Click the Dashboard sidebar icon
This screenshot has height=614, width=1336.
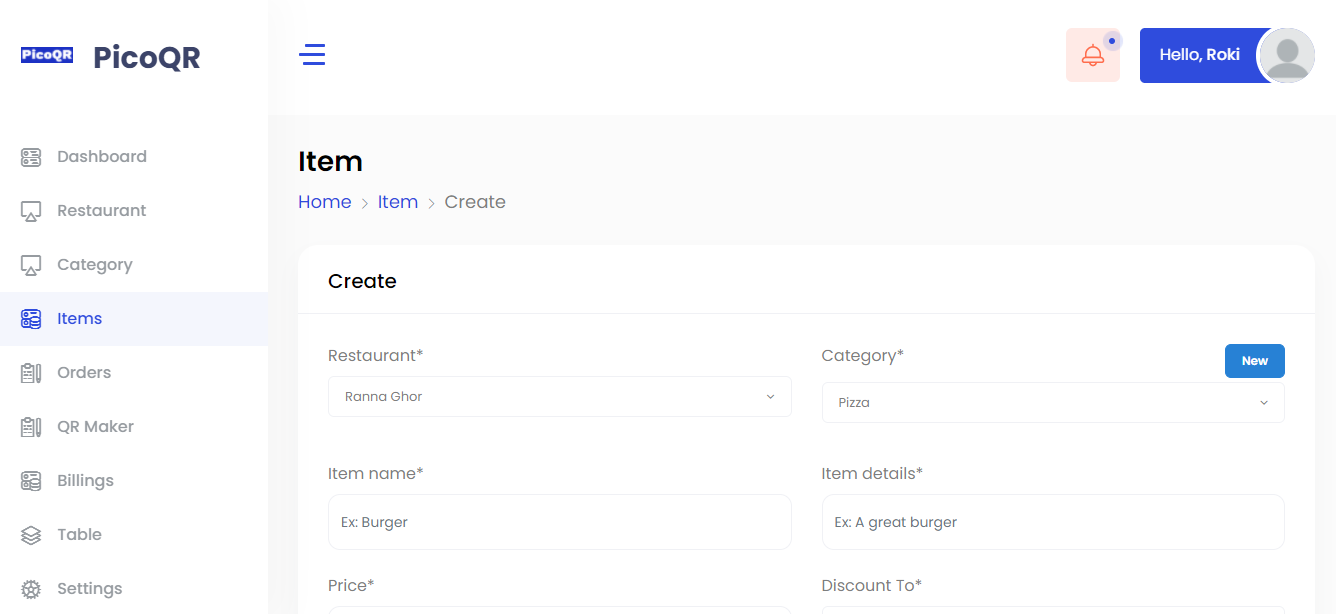click(31, 157)
